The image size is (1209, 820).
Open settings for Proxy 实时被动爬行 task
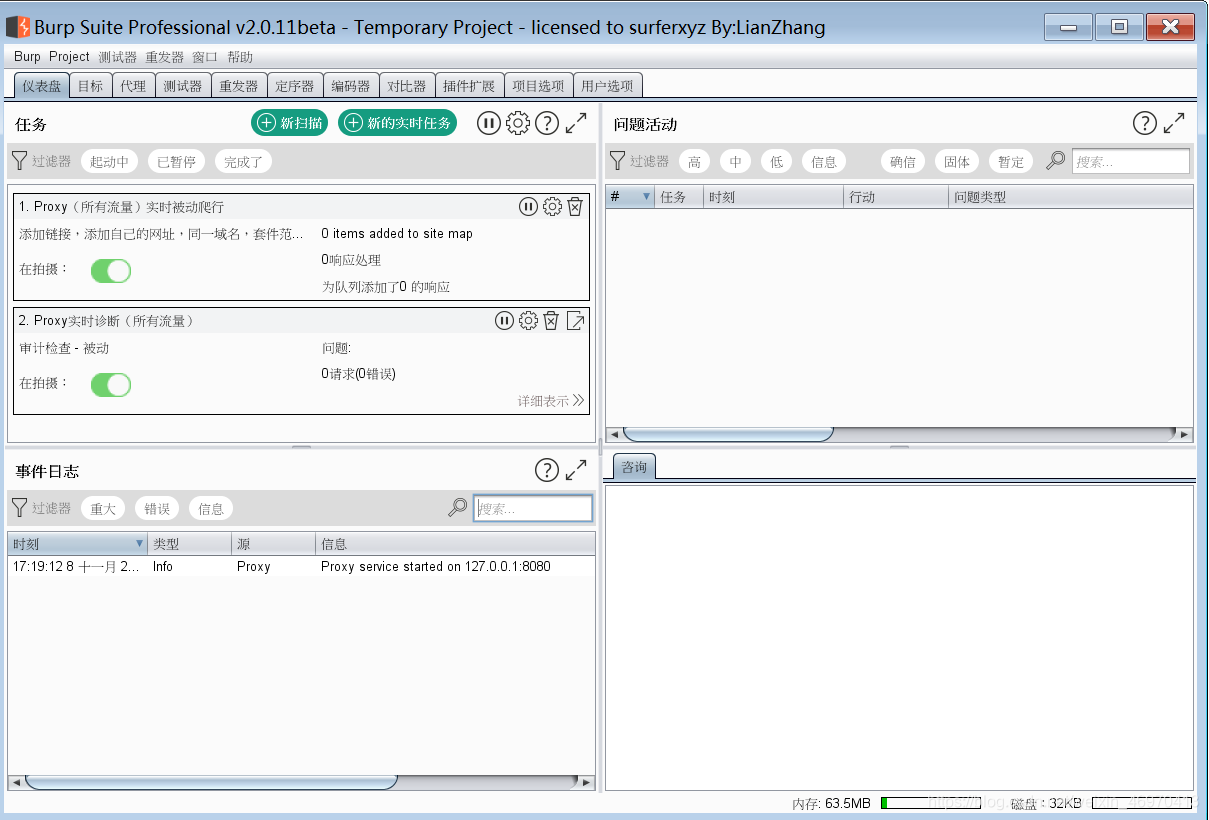(x=552, y=207)
